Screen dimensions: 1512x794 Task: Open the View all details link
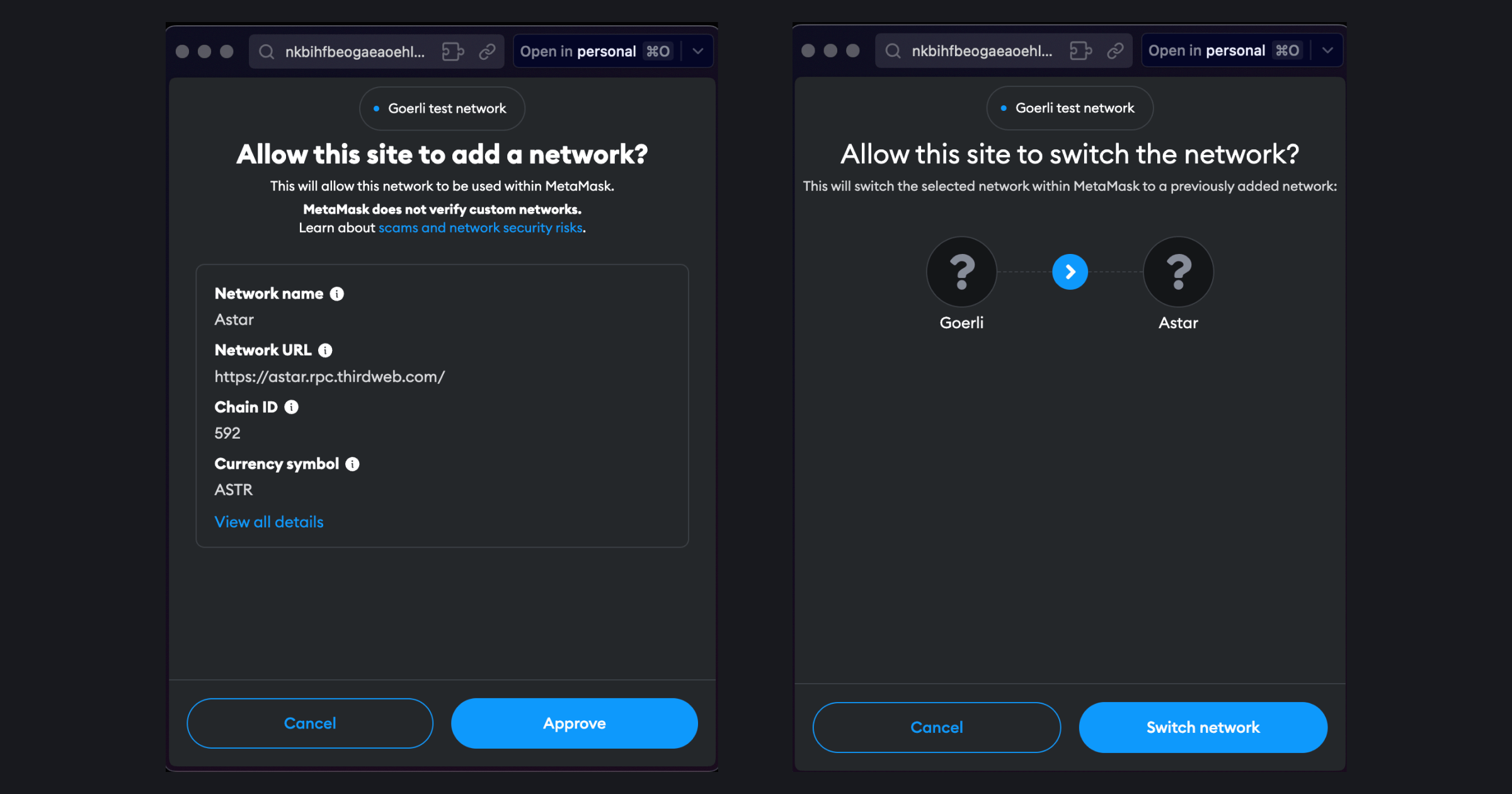coord(269,522)
